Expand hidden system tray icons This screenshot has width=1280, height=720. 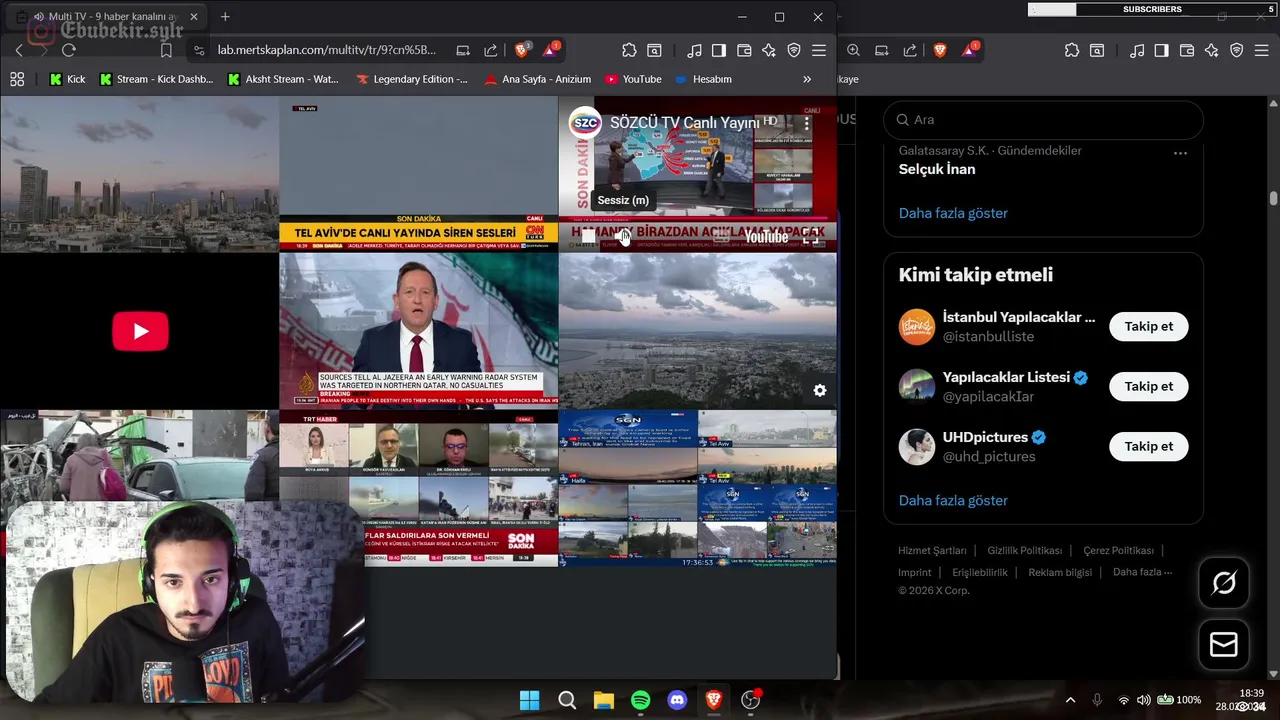1070,700
